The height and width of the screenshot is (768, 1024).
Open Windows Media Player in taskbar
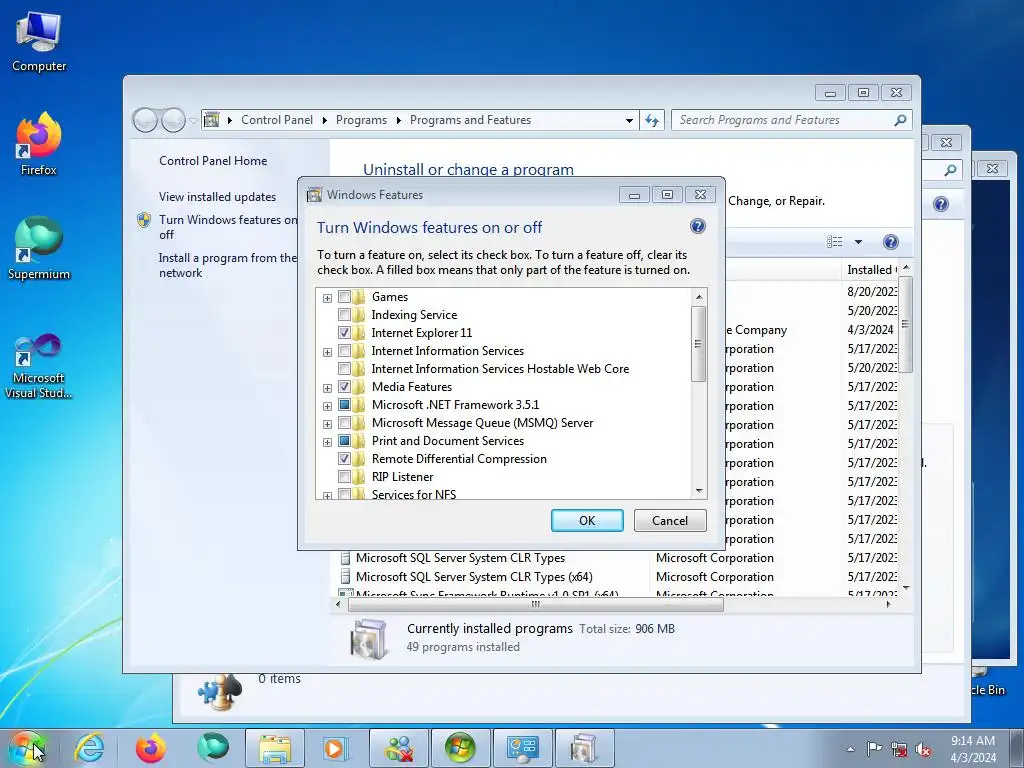click(337, 748)
